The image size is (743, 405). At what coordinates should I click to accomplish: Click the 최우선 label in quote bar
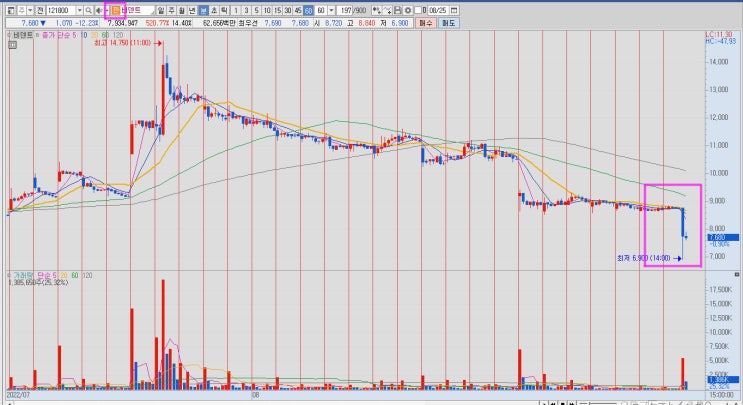click(x=247, y=23)
